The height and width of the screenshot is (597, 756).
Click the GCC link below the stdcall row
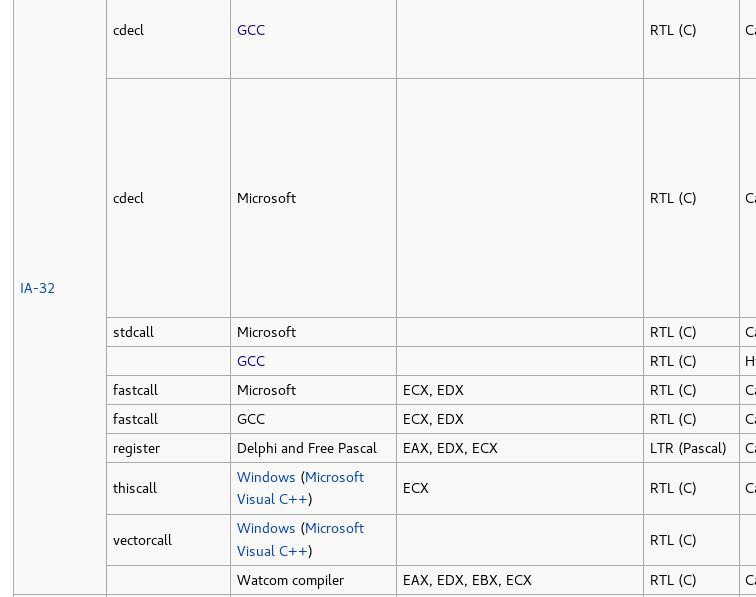[251, 361]
